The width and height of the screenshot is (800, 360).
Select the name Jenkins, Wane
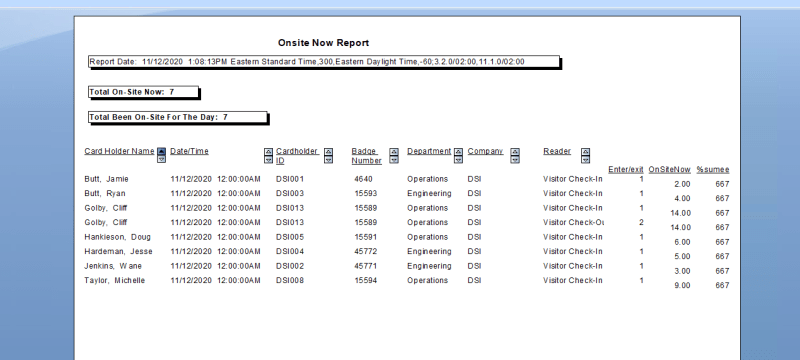113,266
